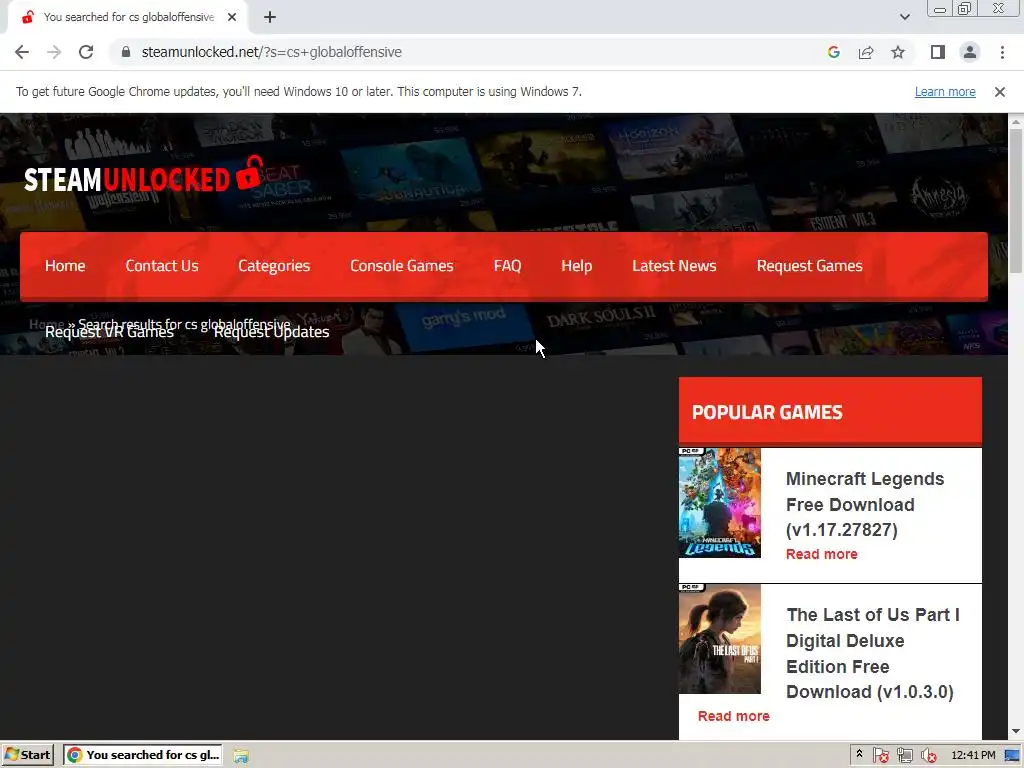Viewport: 1024px width, 768px height.
Task: Reload the page with the refresh icon
Action: point(86,52)
